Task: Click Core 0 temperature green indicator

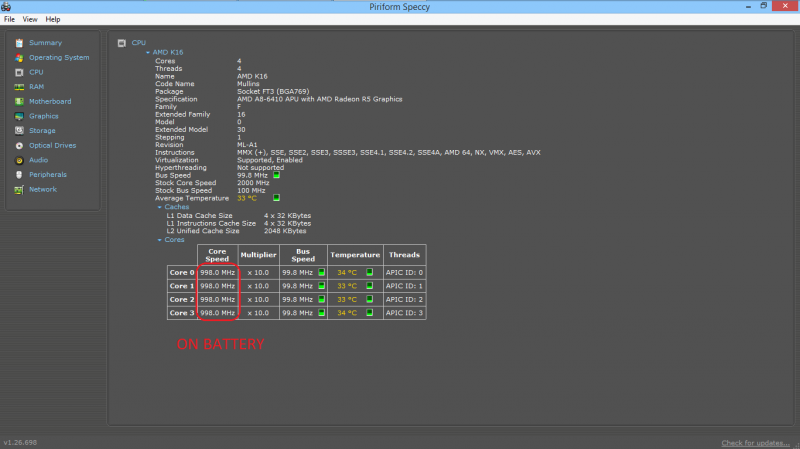Action: pyautogui.click(x=369, y=272)
